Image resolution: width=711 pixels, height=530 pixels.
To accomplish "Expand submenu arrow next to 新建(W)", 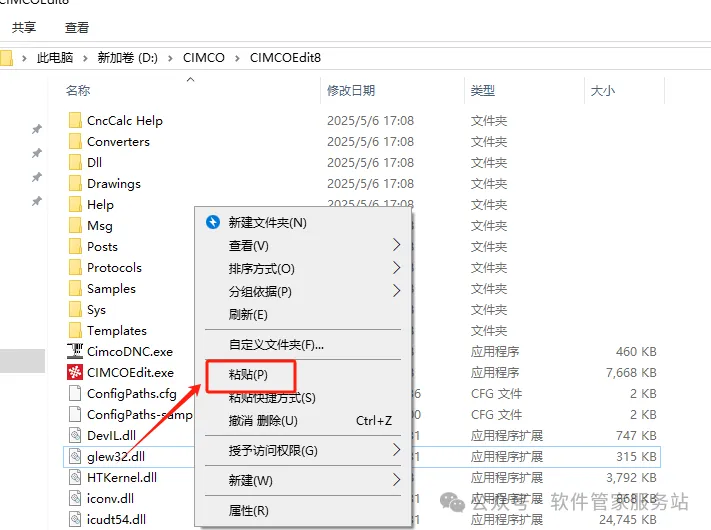I will pyautogui.click(x=396, y=480).
